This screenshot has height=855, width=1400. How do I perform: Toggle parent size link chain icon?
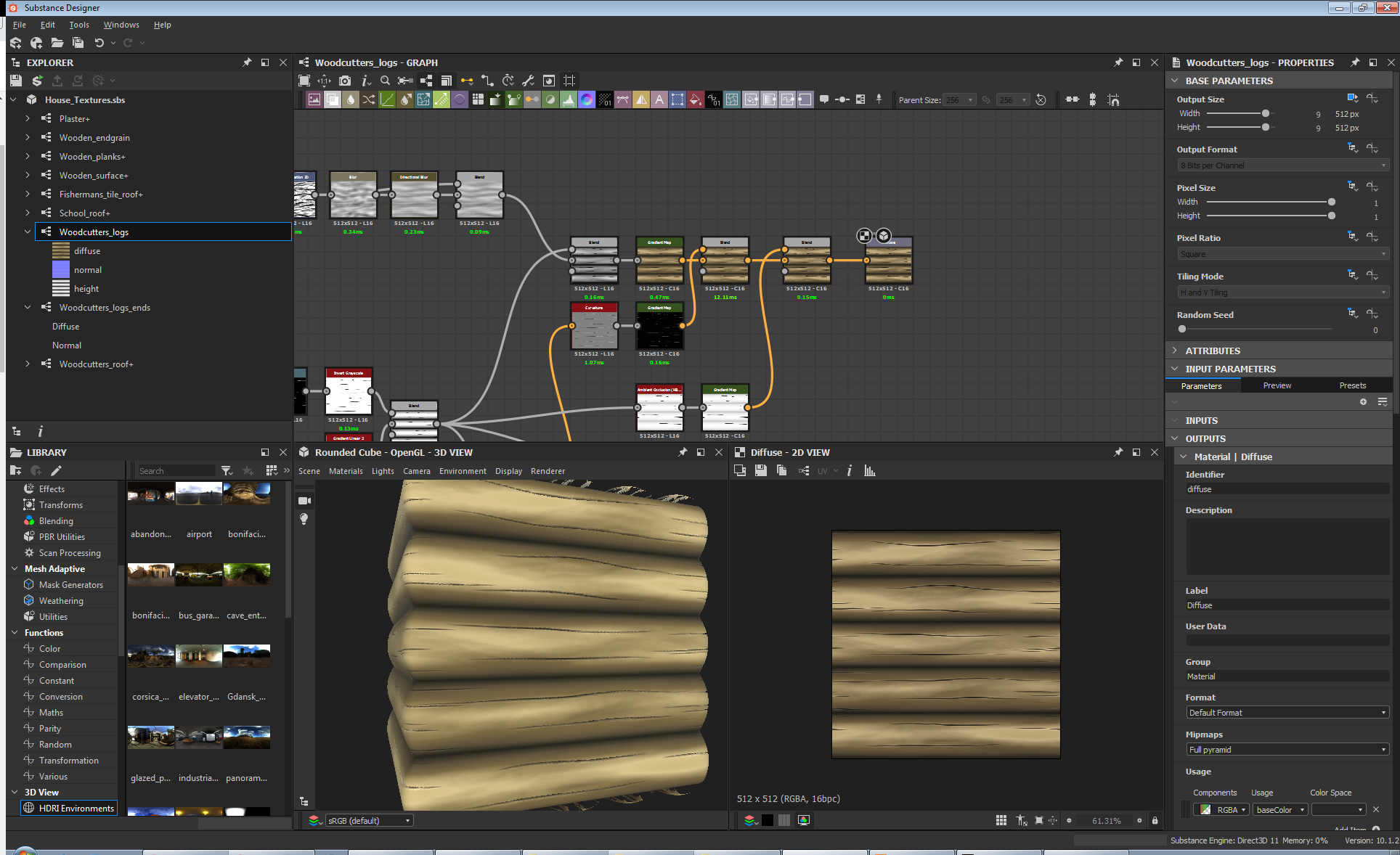[x=986, y=99]
